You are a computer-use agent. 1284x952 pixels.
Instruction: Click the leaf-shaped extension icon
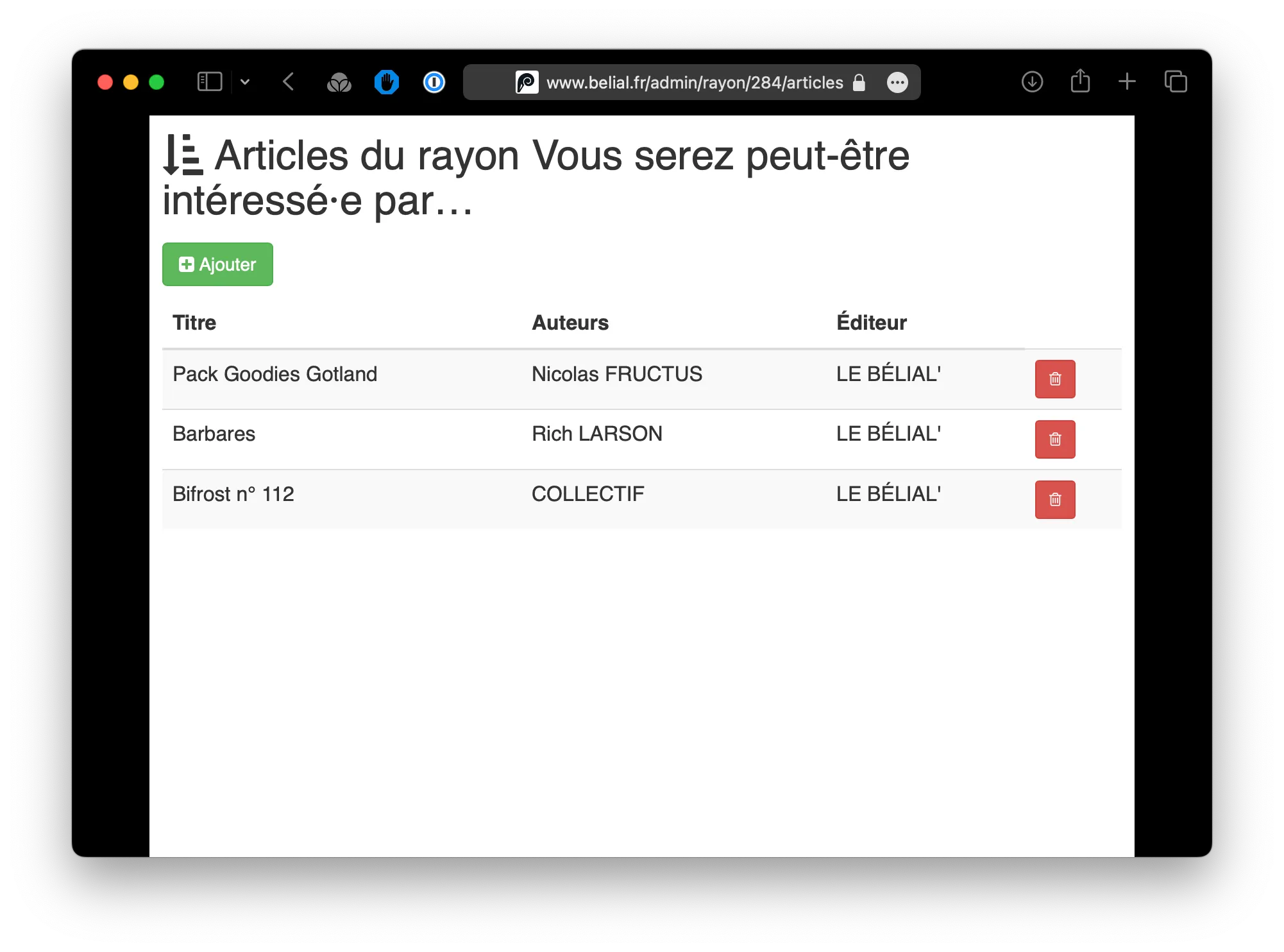pyautogui.click(x=339, y=82)
